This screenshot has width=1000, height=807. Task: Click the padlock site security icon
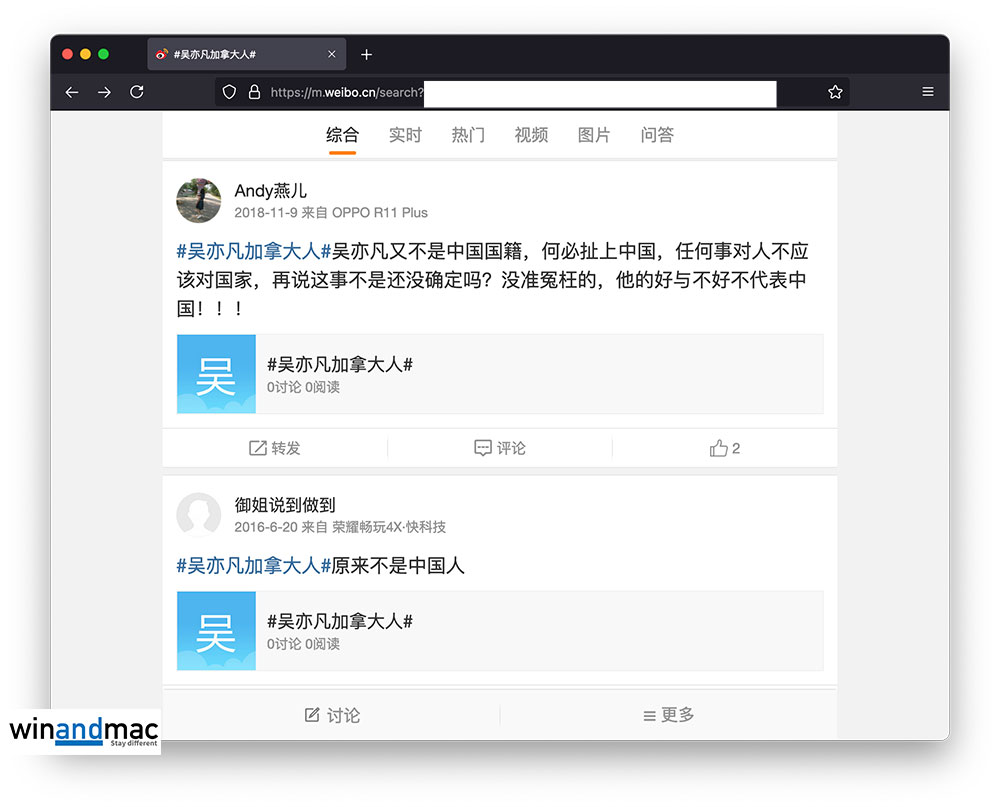point(254,92)
